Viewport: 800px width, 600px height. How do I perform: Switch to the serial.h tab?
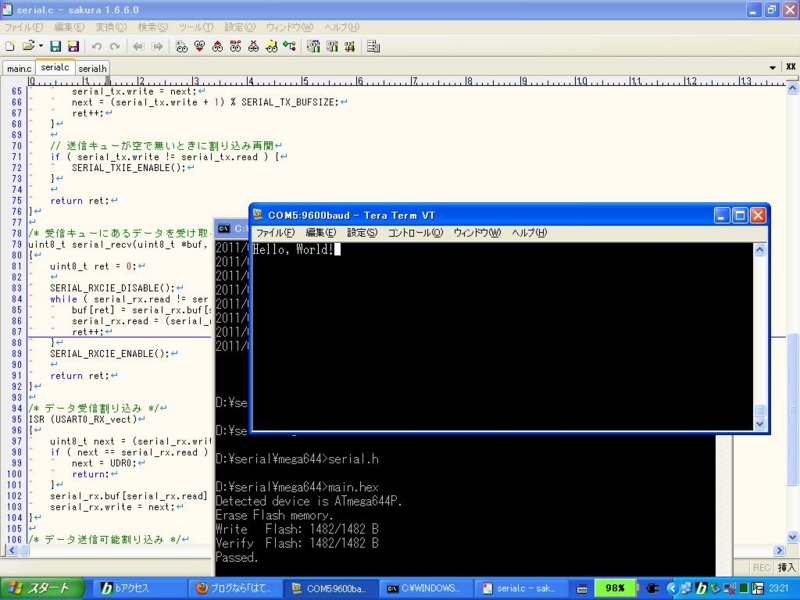click(92, 68)
